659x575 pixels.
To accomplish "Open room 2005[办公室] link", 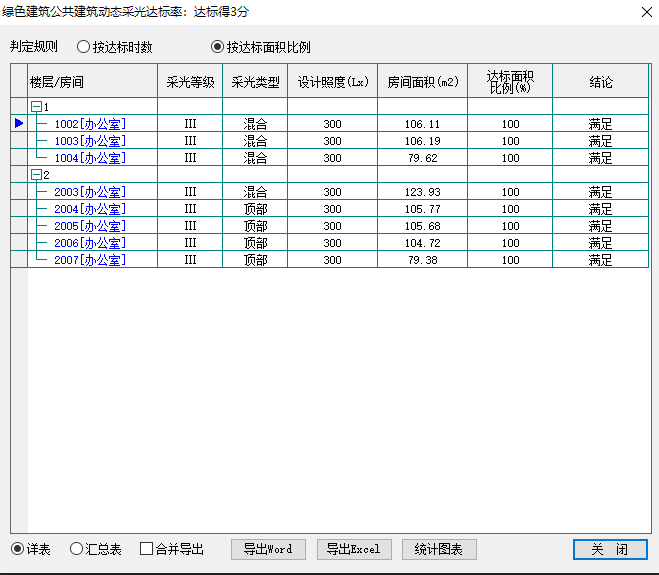I will click(90, 226).
